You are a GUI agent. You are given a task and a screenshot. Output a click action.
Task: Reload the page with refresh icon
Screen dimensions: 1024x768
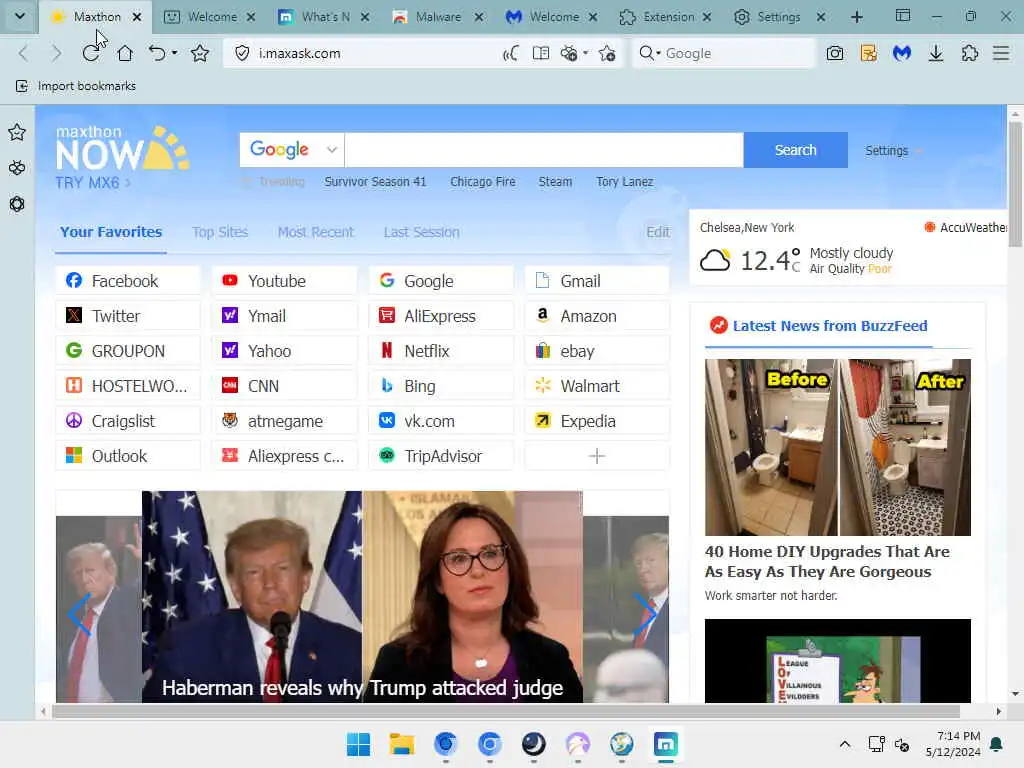[91, 54]
